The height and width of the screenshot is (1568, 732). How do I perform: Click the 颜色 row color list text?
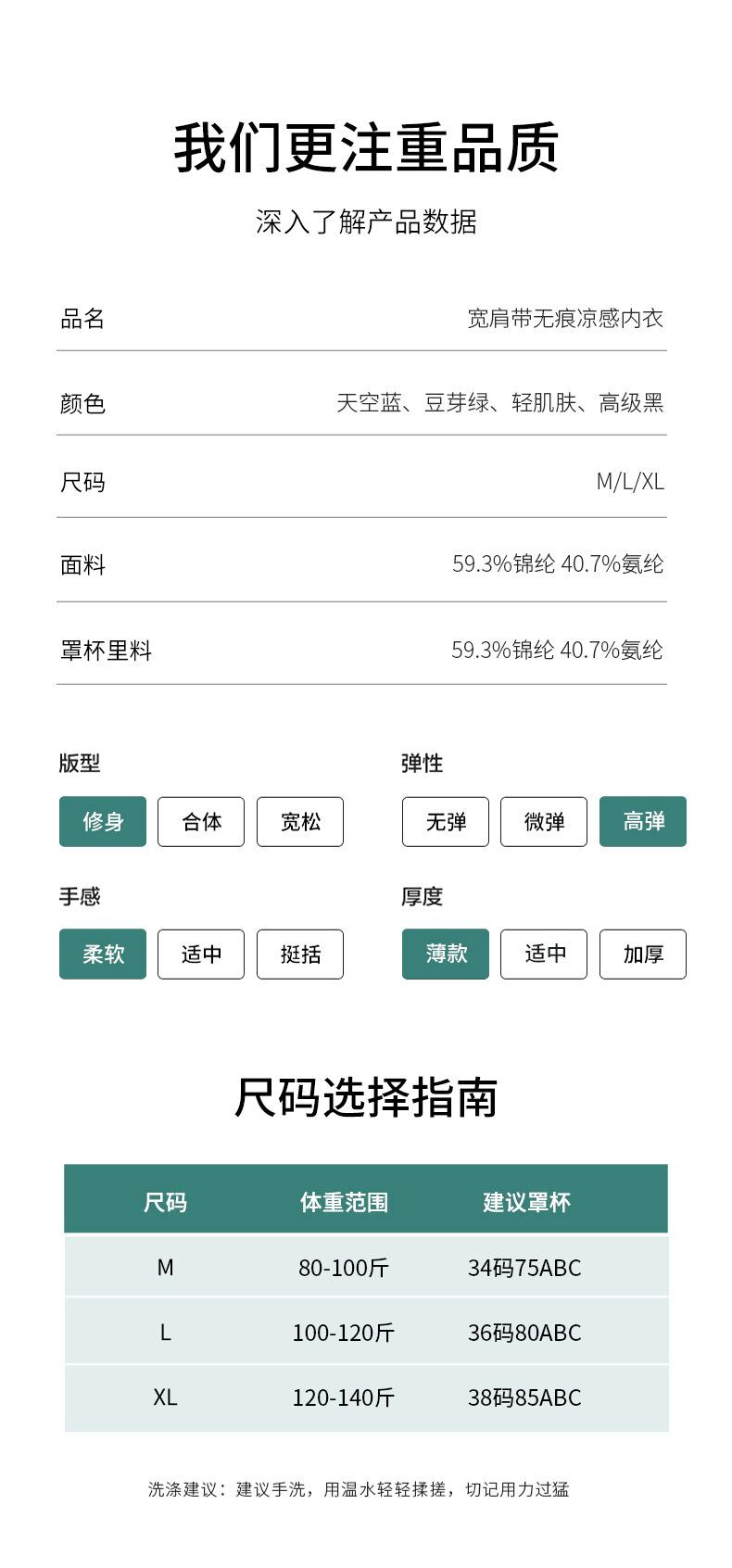500,402
